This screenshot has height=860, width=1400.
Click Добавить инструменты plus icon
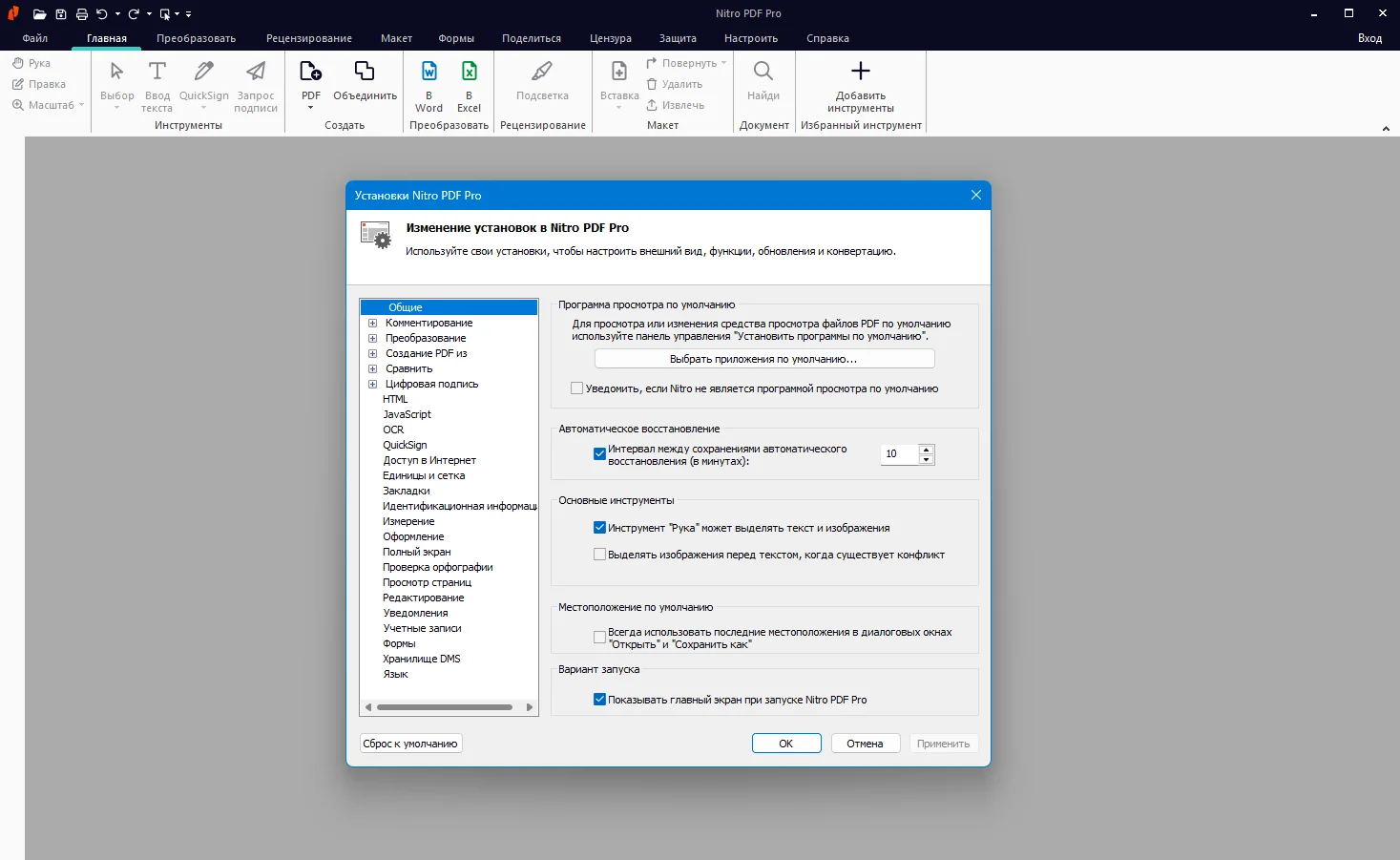860,73
